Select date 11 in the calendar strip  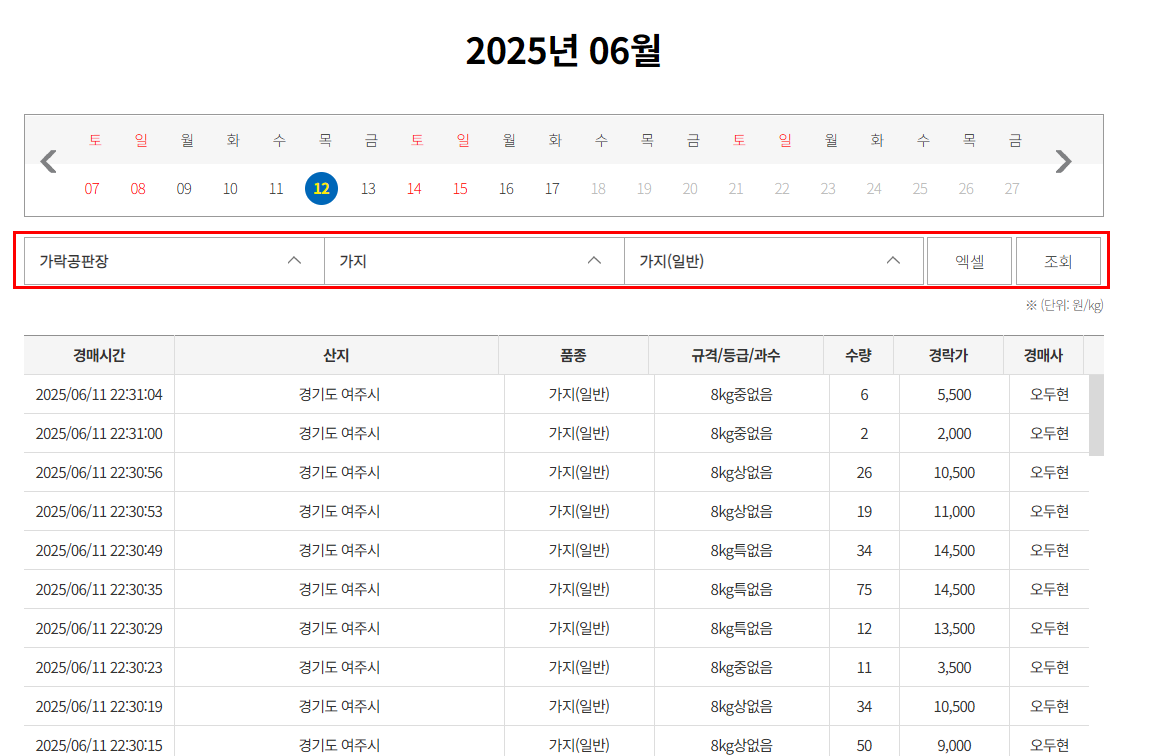(x=276, y=189)
